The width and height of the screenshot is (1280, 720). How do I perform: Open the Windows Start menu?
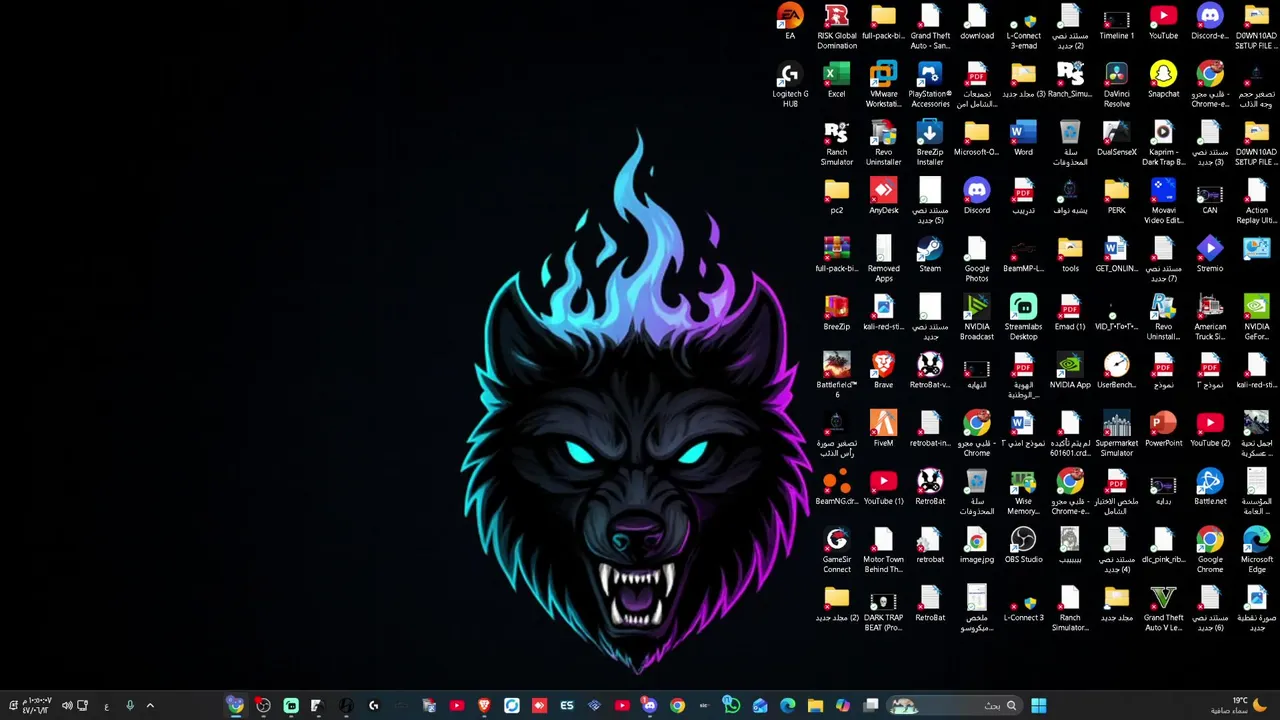coord(1039,706)
